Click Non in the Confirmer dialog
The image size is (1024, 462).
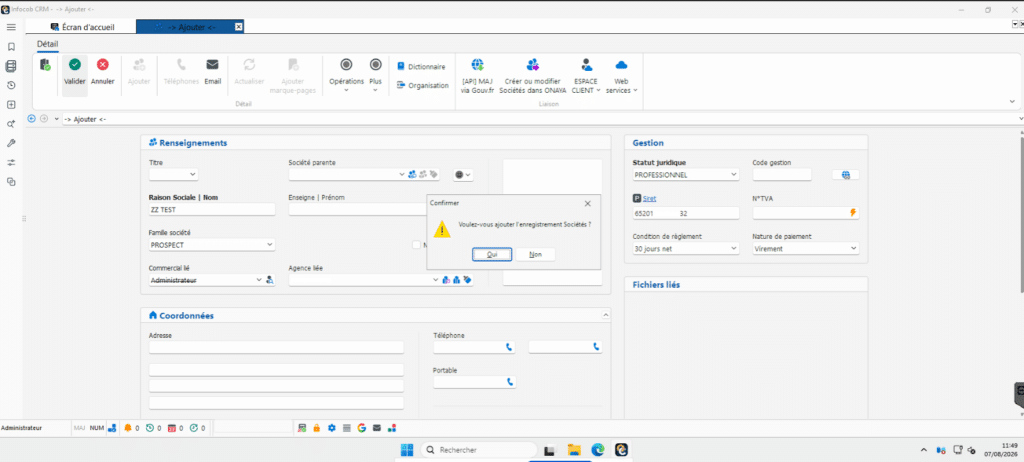click(x=536, y=255)
